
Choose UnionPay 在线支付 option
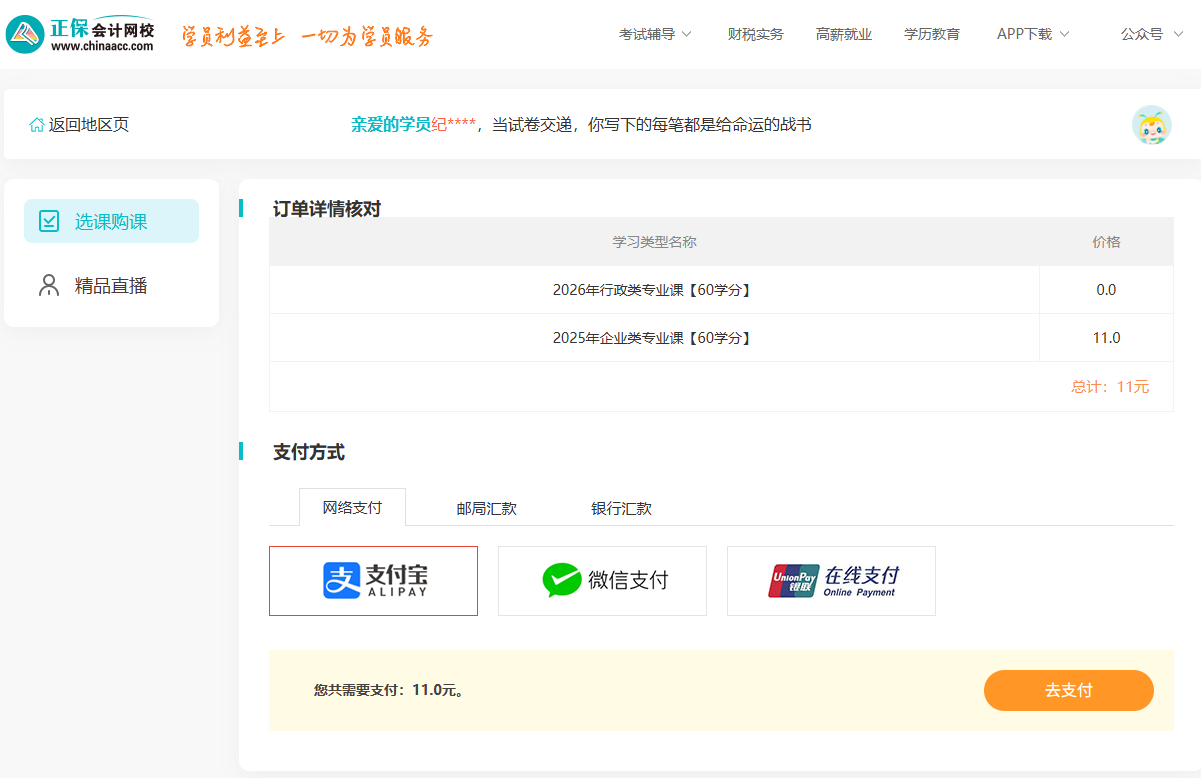pos(831,581)
